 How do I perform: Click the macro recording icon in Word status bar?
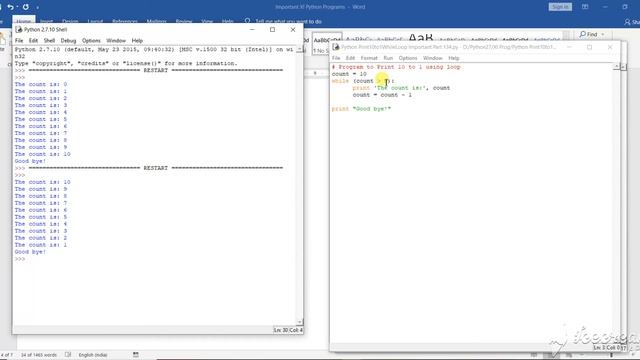[x=136, y=355]
